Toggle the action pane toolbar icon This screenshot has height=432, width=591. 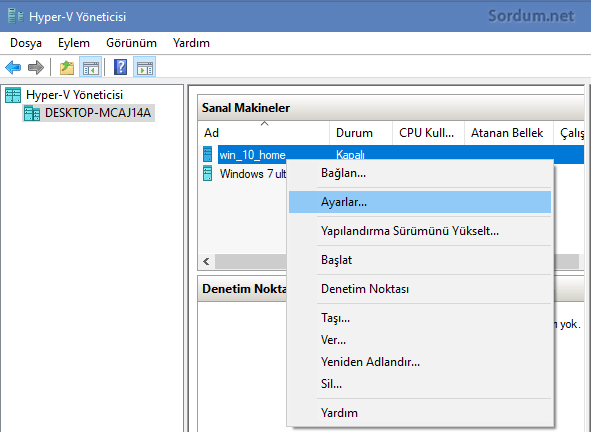tap(145, 67)
